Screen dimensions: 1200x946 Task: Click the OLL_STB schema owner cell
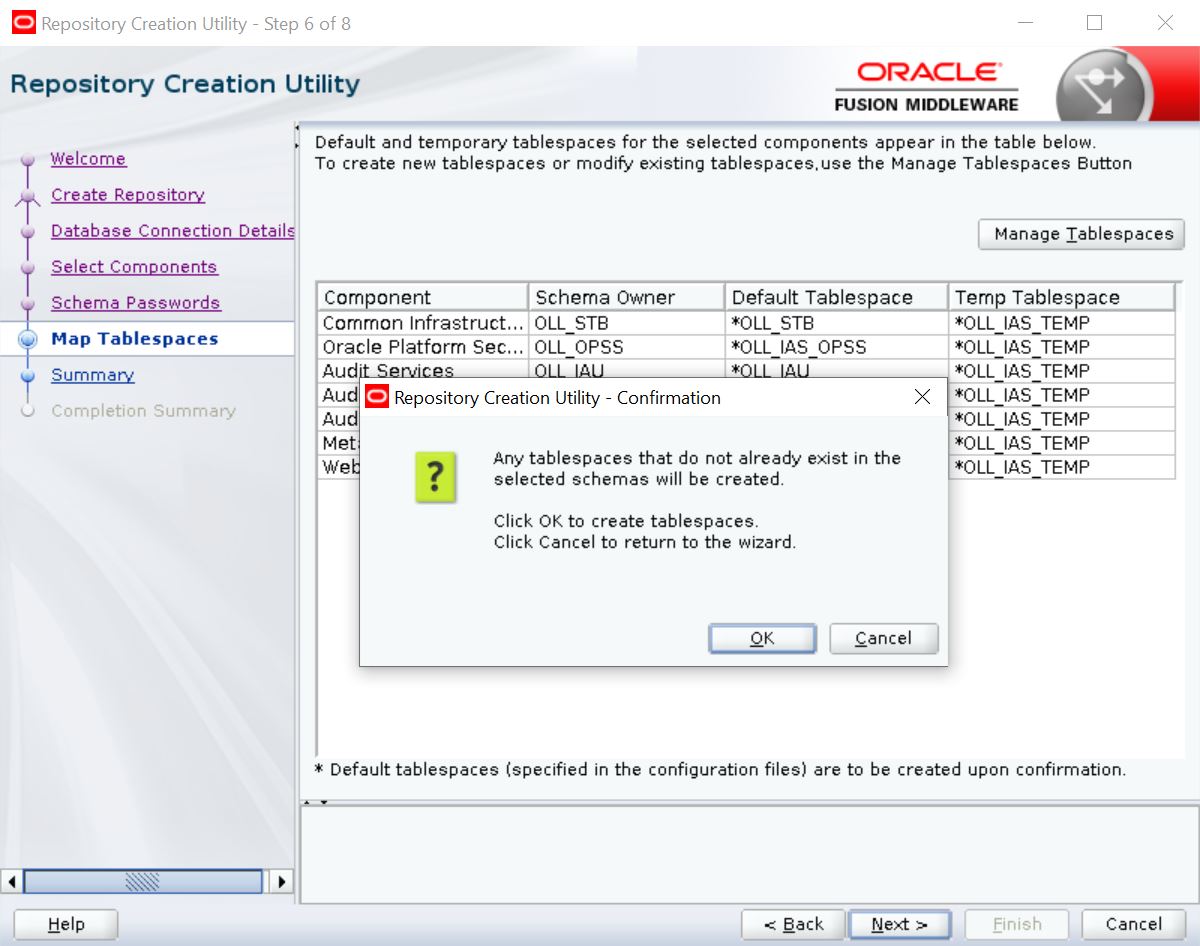pyautogui.click(x=626, y=323)
